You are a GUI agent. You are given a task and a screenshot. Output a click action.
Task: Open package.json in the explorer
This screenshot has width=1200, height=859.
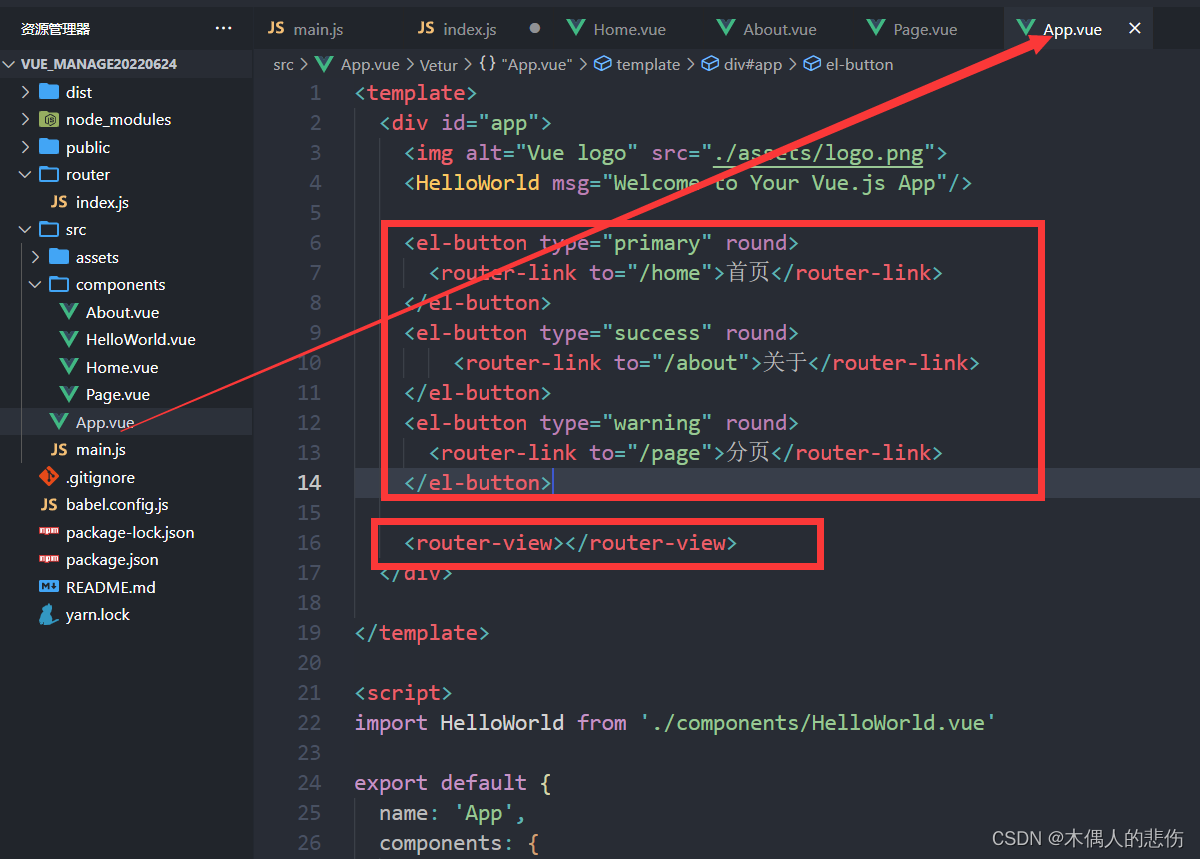click(x=112, y=559)
